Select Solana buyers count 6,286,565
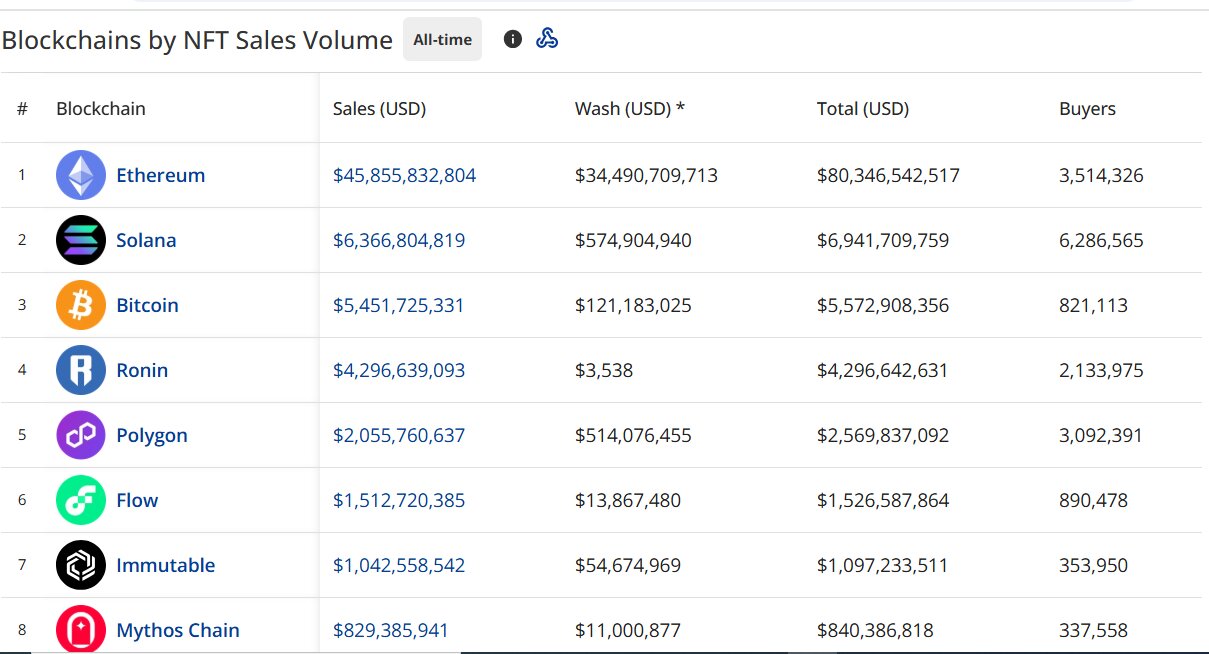1209x654 pixels. [x=1101, y=240]
